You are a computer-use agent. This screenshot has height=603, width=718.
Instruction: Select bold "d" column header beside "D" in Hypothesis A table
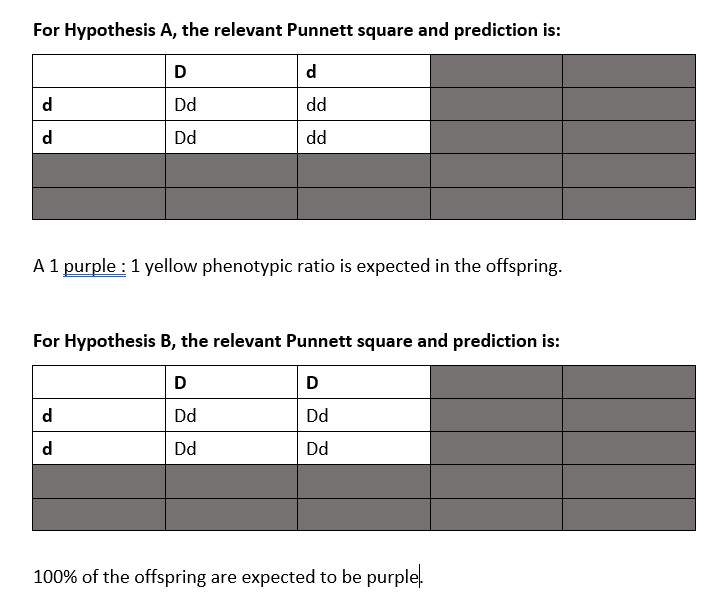tap(364, 71)
